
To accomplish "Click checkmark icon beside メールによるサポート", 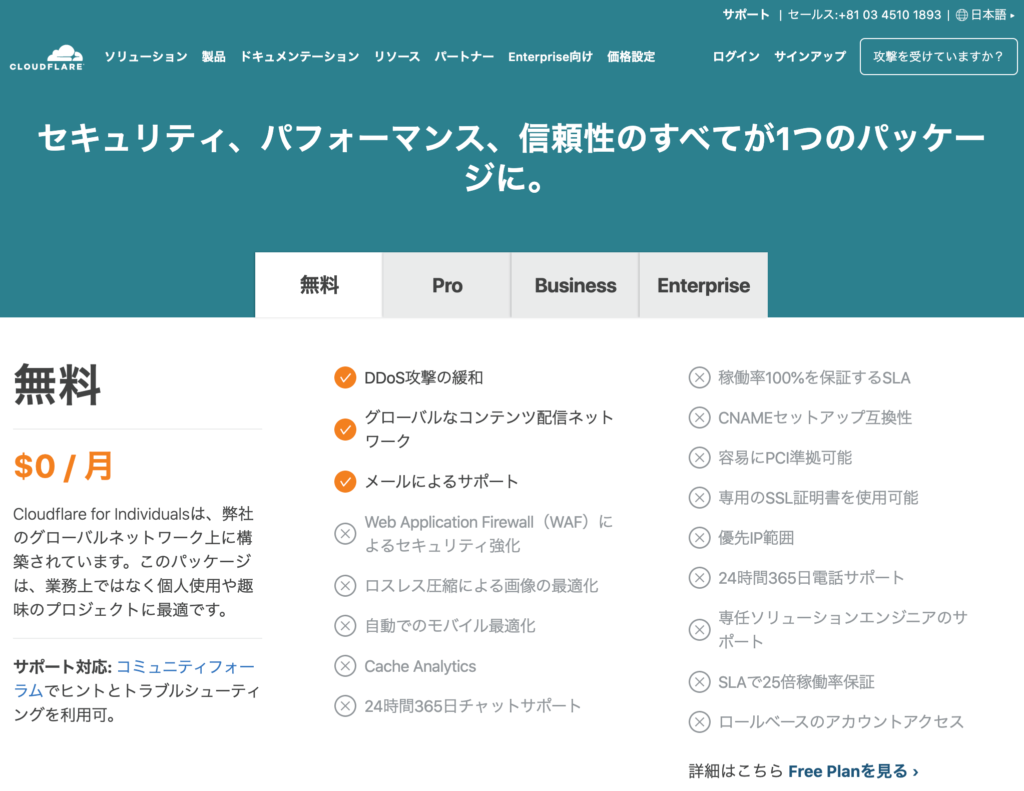I will coord(345,481).
